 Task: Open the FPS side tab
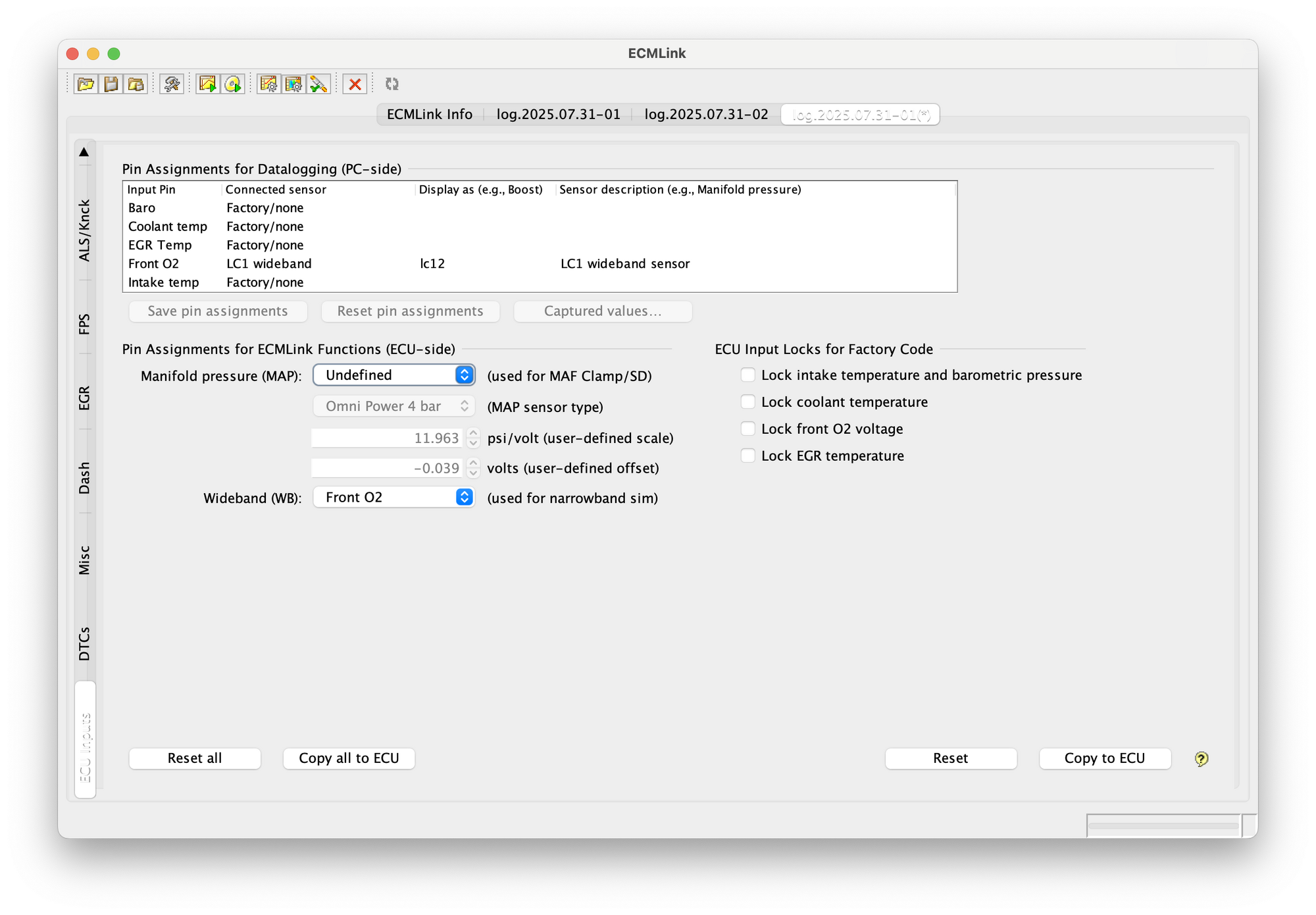pos(84,324)
